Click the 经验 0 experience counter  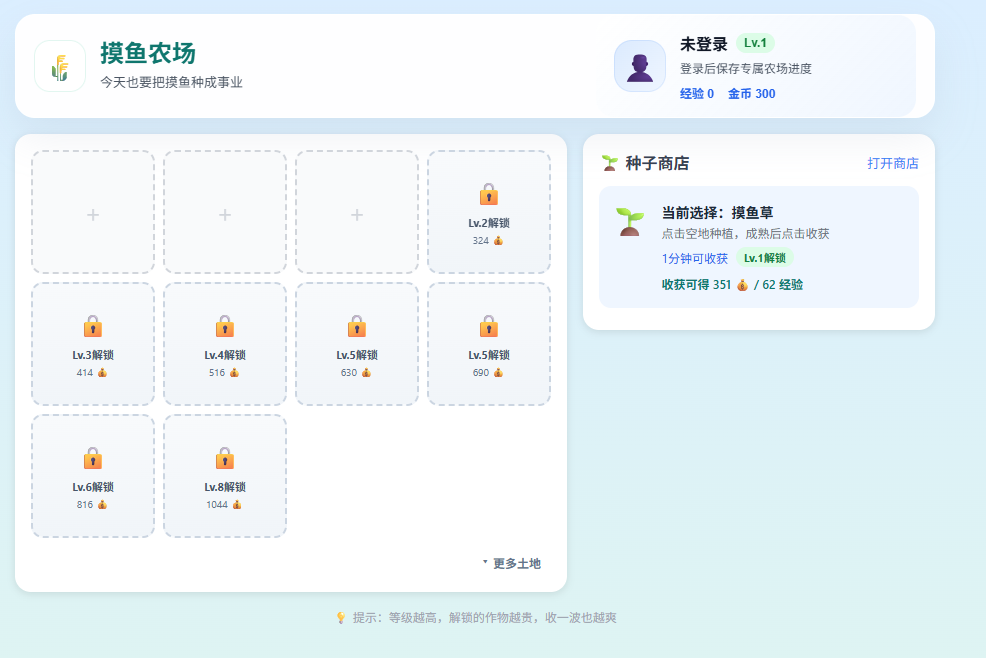pyautogui.click(x=697, y=94)
